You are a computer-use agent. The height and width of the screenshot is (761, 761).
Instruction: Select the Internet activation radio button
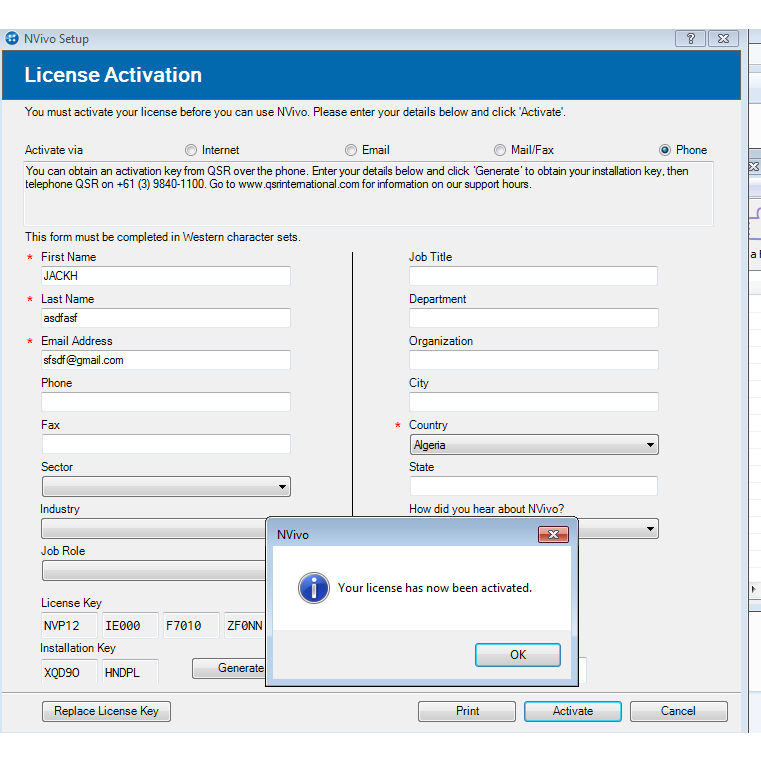click(x=192, y=150)
